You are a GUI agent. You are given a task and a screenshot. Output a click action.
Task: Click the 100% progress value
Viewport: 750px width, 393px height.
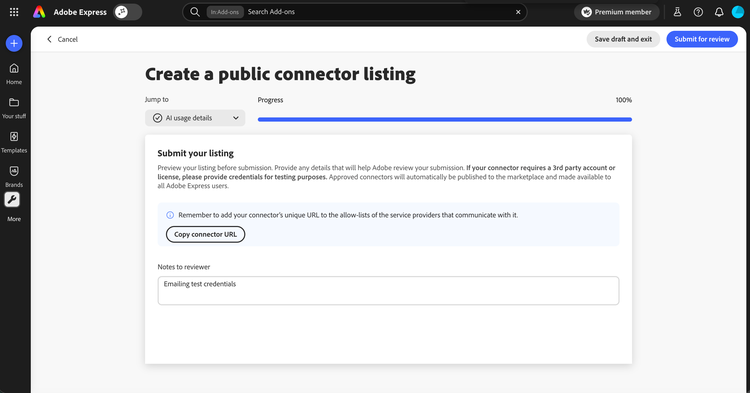click(623, 100)
